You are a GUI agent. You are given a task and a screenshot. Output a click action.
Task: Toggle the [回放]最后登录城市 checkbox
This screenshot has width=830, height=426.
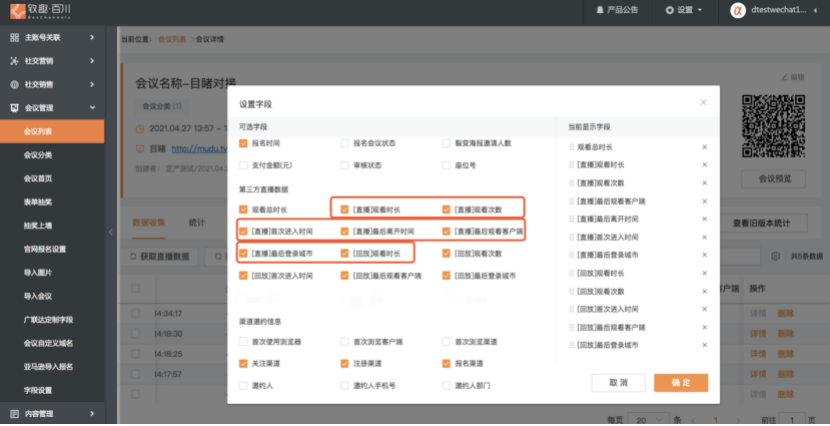pyautogui.click(x=446, y=275)
